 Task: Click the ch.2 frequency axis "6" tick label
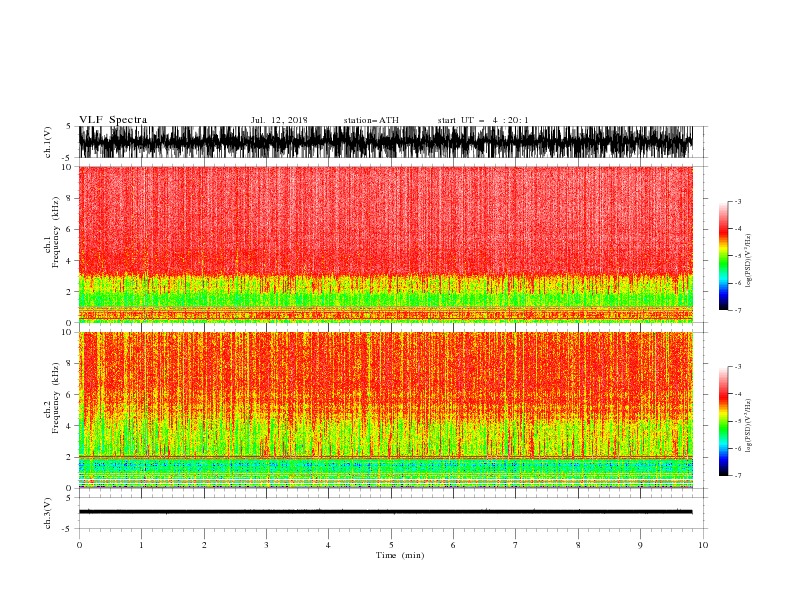[69, 395]
